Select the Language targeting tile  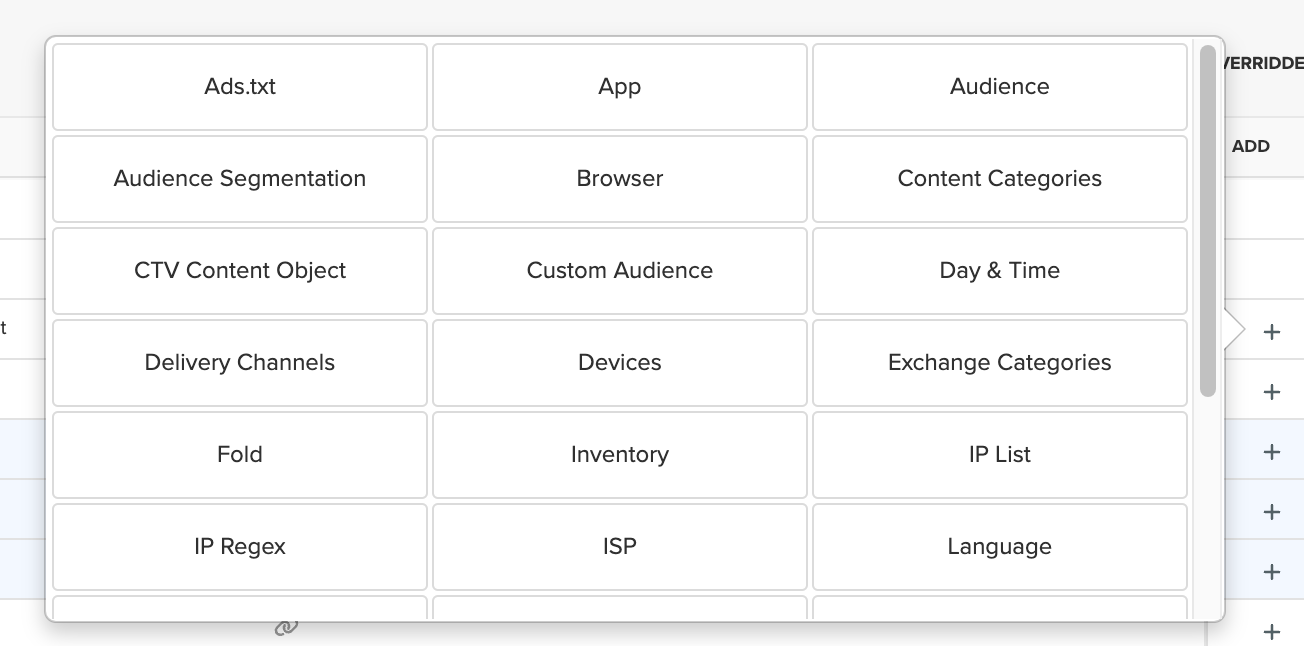[x=1000, y=547]
